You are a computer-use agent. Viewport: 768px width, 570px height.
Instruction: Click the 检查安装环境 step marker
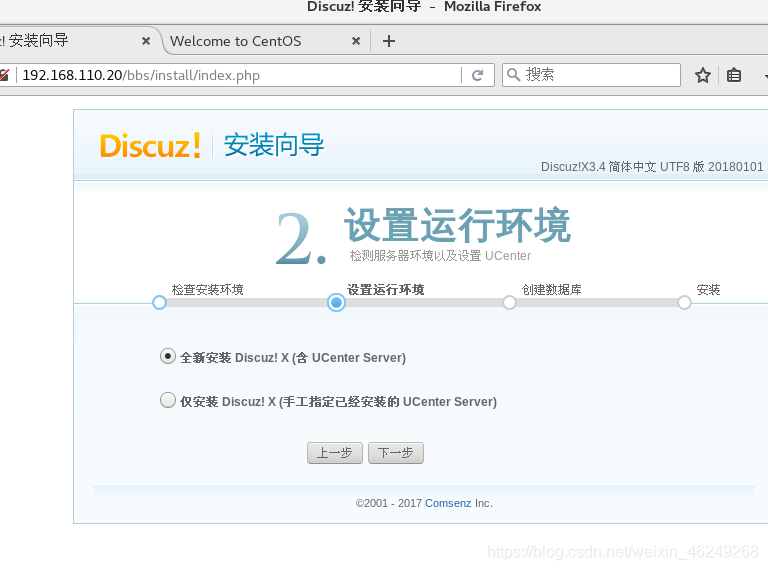point(159,303)
